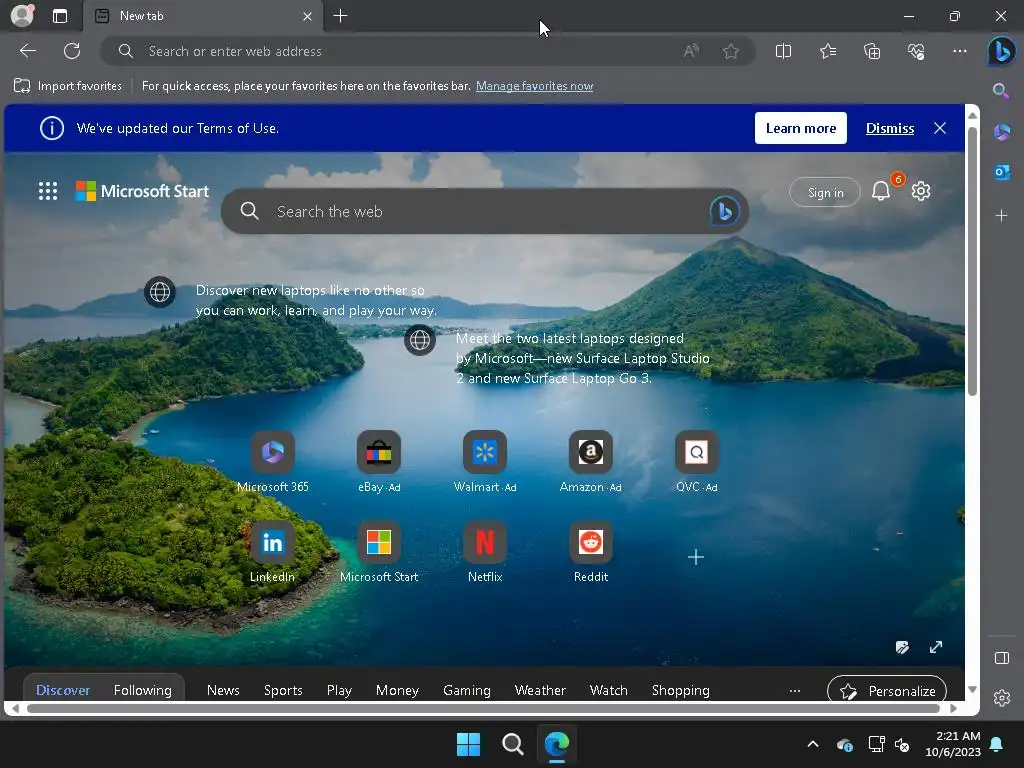Add a new quick link site
This screenshot has height=768, width=1024.
click(x=696, y=557)
